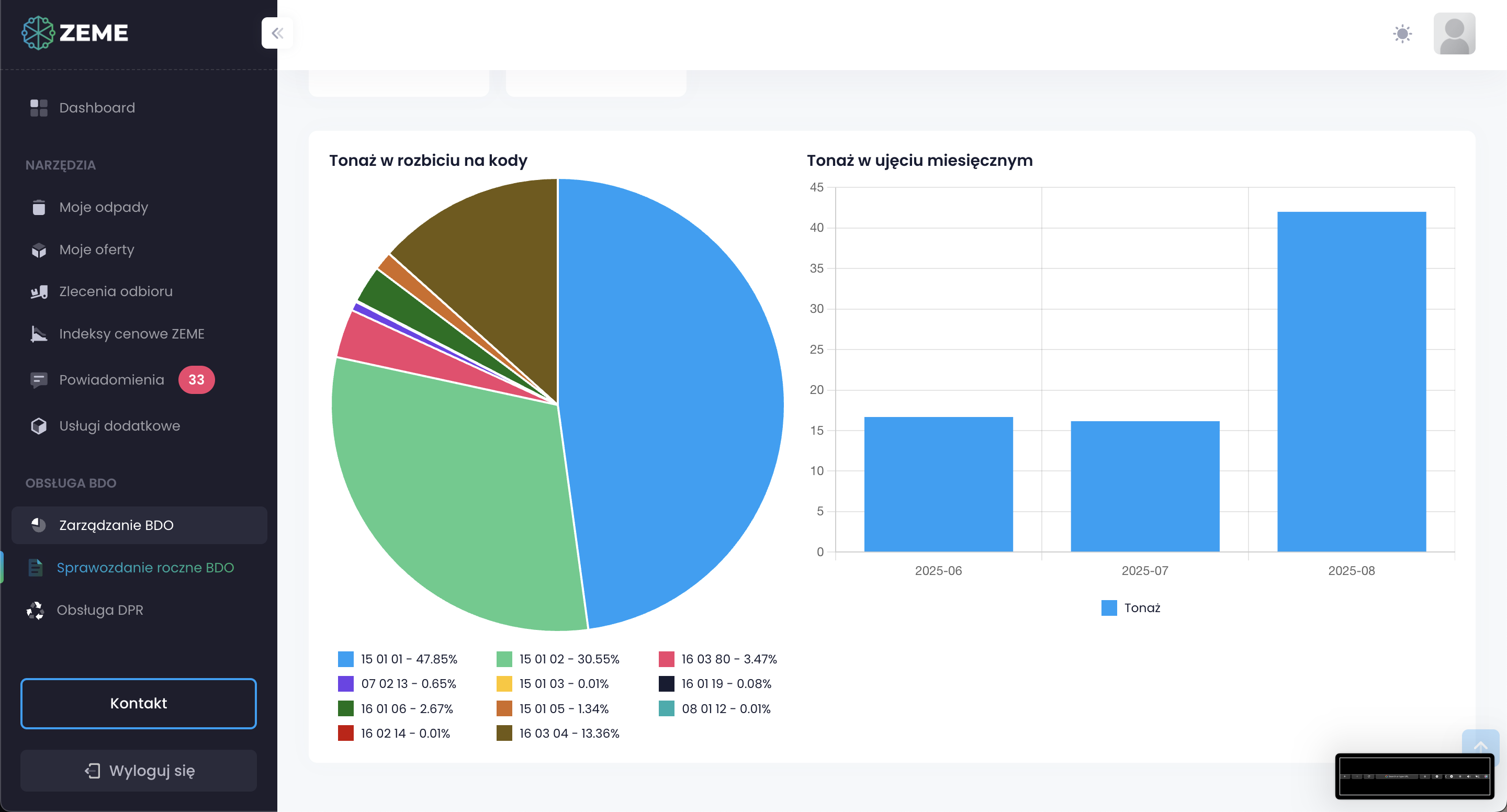Click the ZEME logo icon
This screenshot has width=1507, height=812.
coord(38,33)
